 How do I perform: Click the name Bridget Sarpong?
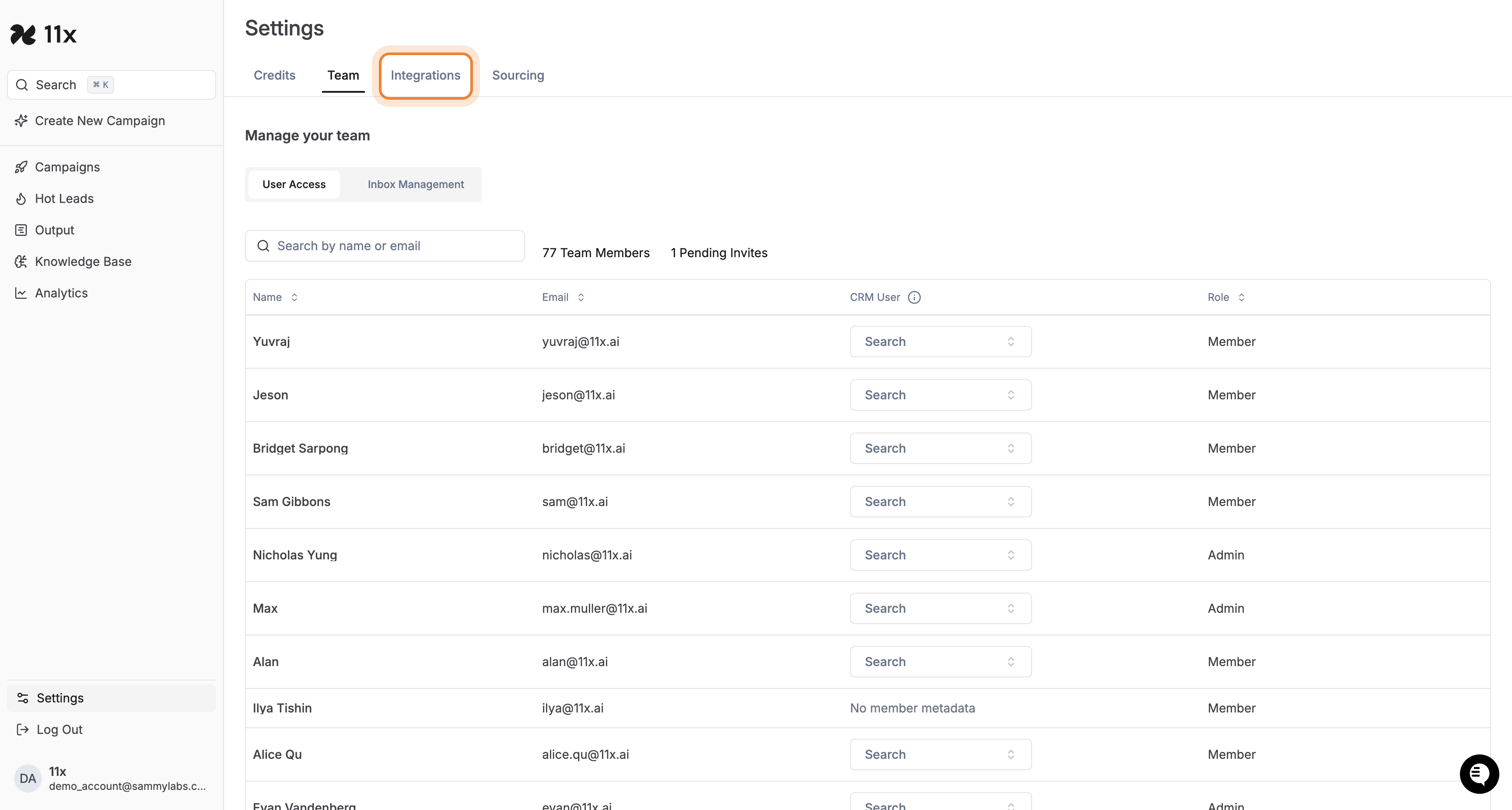(301, 448)
